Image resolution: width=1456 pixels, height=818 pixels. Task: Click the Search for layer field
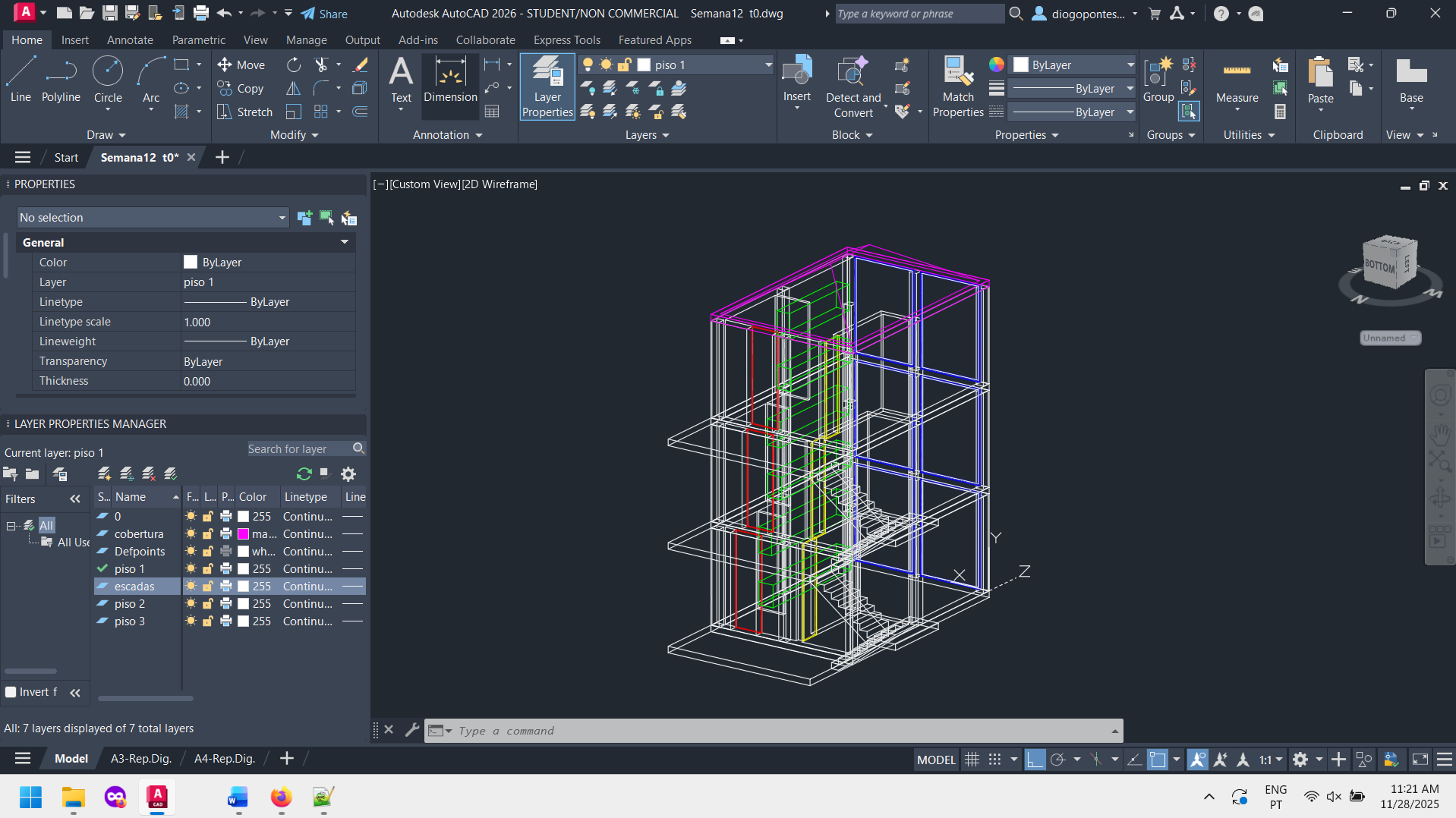pyautogui.click(x=299, y=449)
